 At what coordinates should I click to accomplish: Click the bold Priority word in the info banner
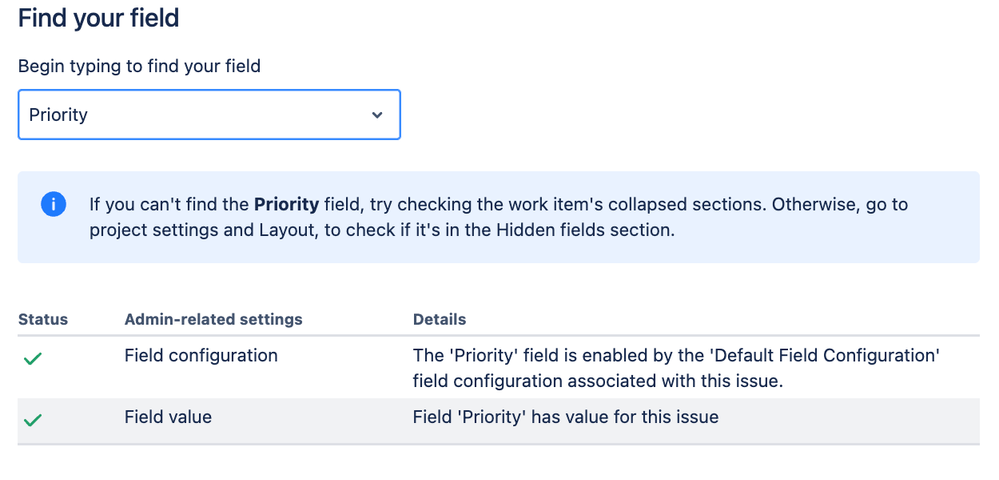coord(286,205)
